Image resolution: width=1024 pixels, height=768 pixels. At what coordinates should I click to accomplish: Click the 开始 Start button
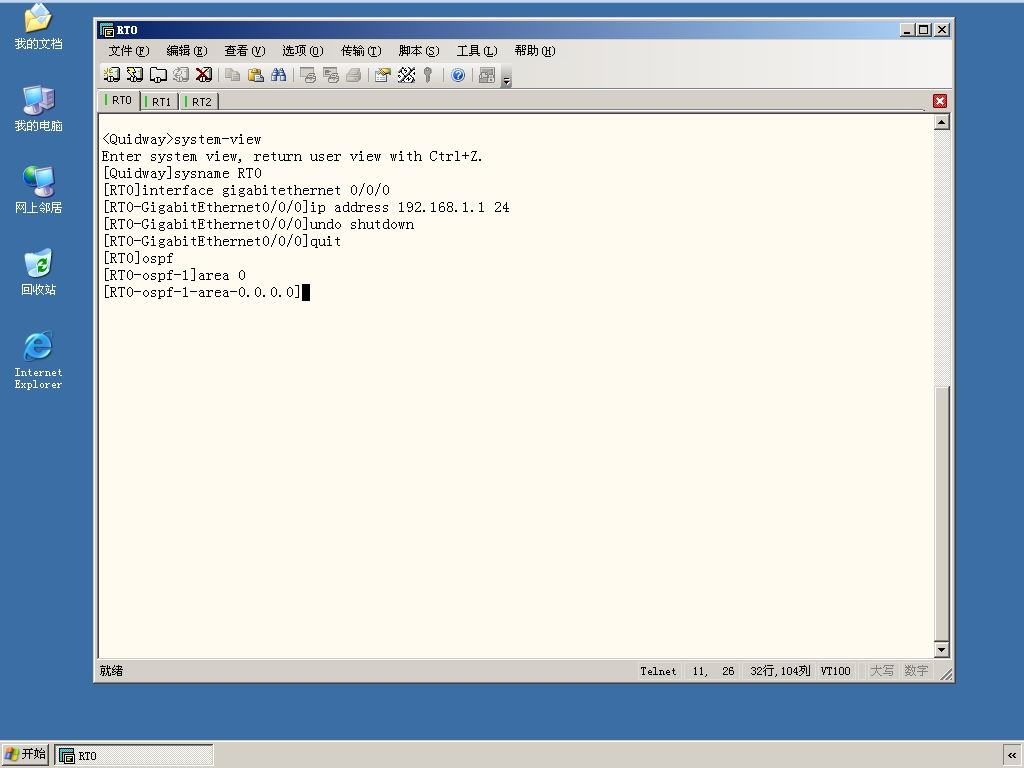pyautogui.click(x=25, y=754)
